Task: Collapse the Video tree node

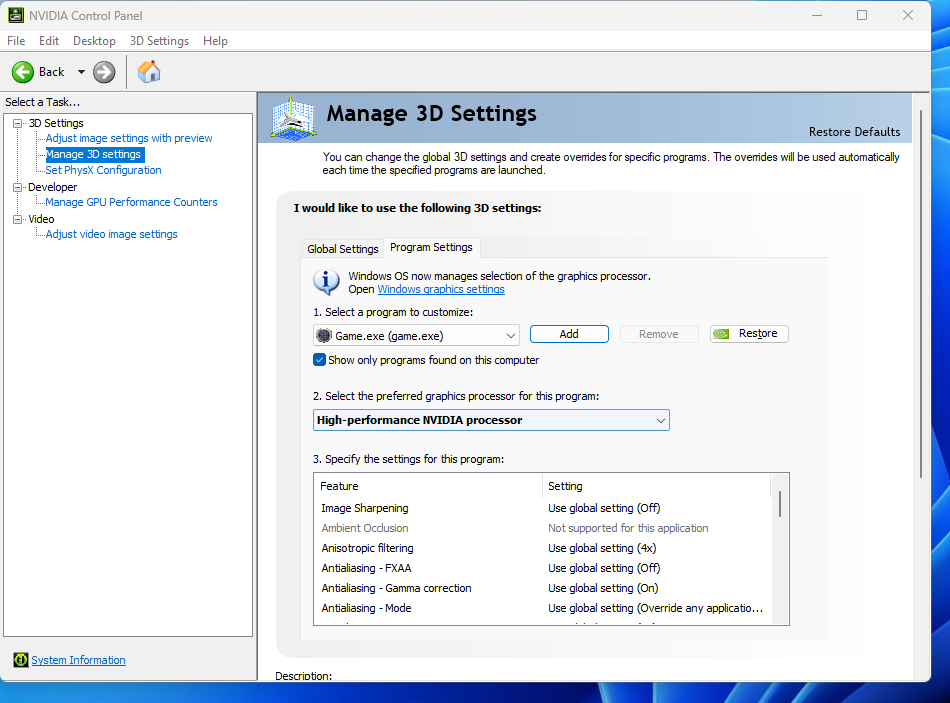Action: tap(18, 219)
